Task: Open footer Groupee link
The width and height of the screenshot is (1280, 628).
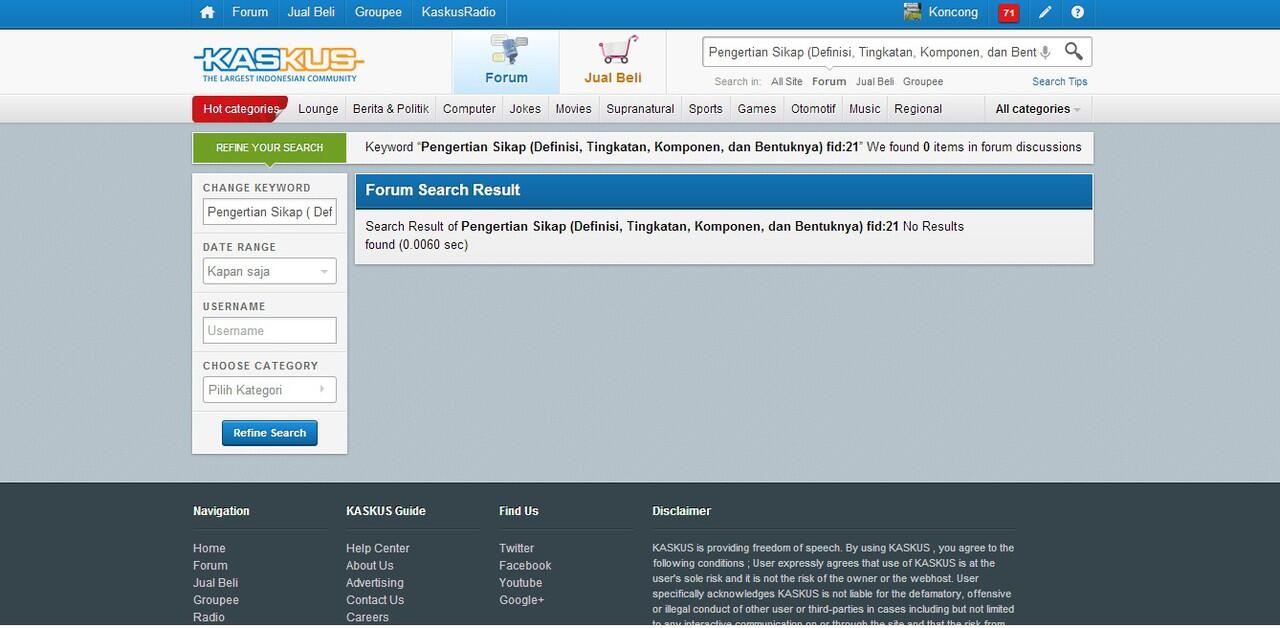Action: pos(216,600)
